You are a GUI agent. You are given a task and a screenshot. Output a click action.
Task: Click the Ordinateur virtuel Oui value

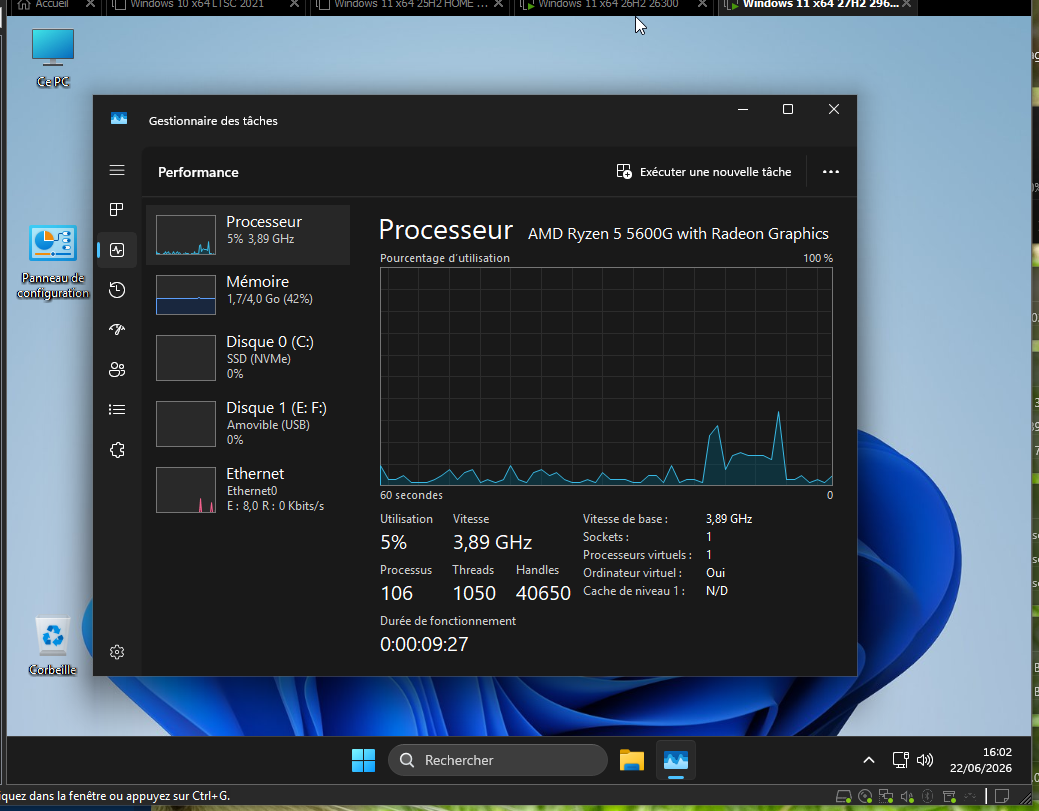(716, 572)
